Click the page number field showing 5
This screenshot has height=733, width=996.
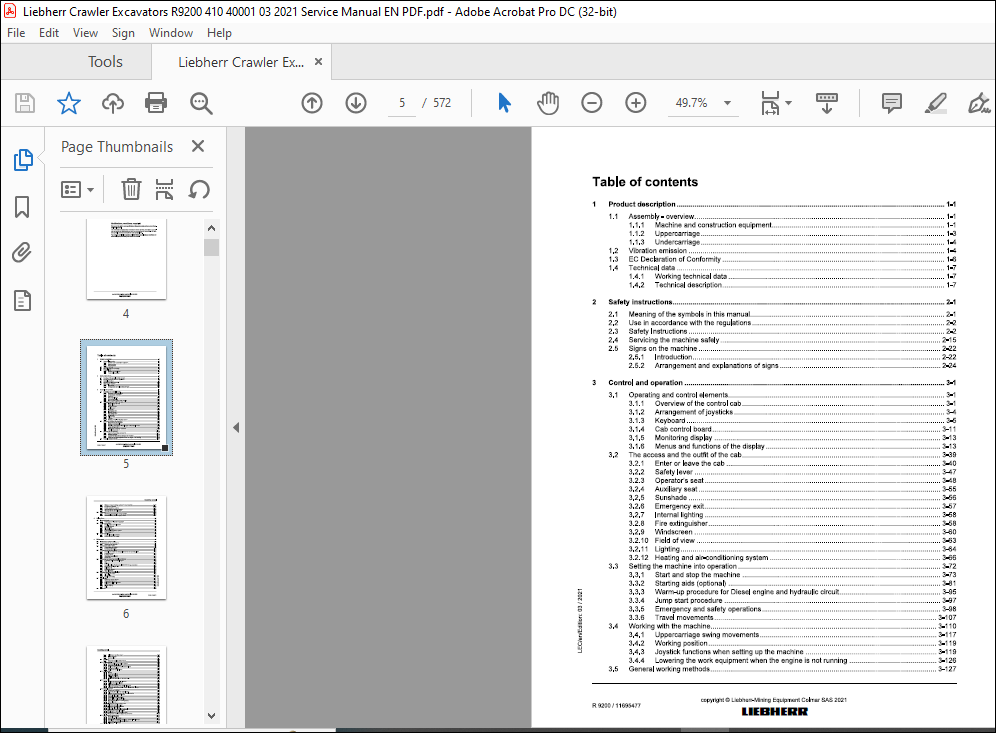pos(402,103)
